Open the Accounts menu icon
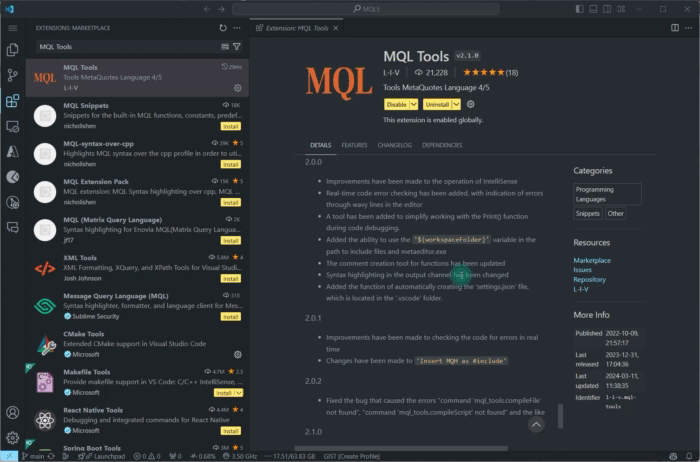This screenshot has height=462, width=700. (12, 412)
